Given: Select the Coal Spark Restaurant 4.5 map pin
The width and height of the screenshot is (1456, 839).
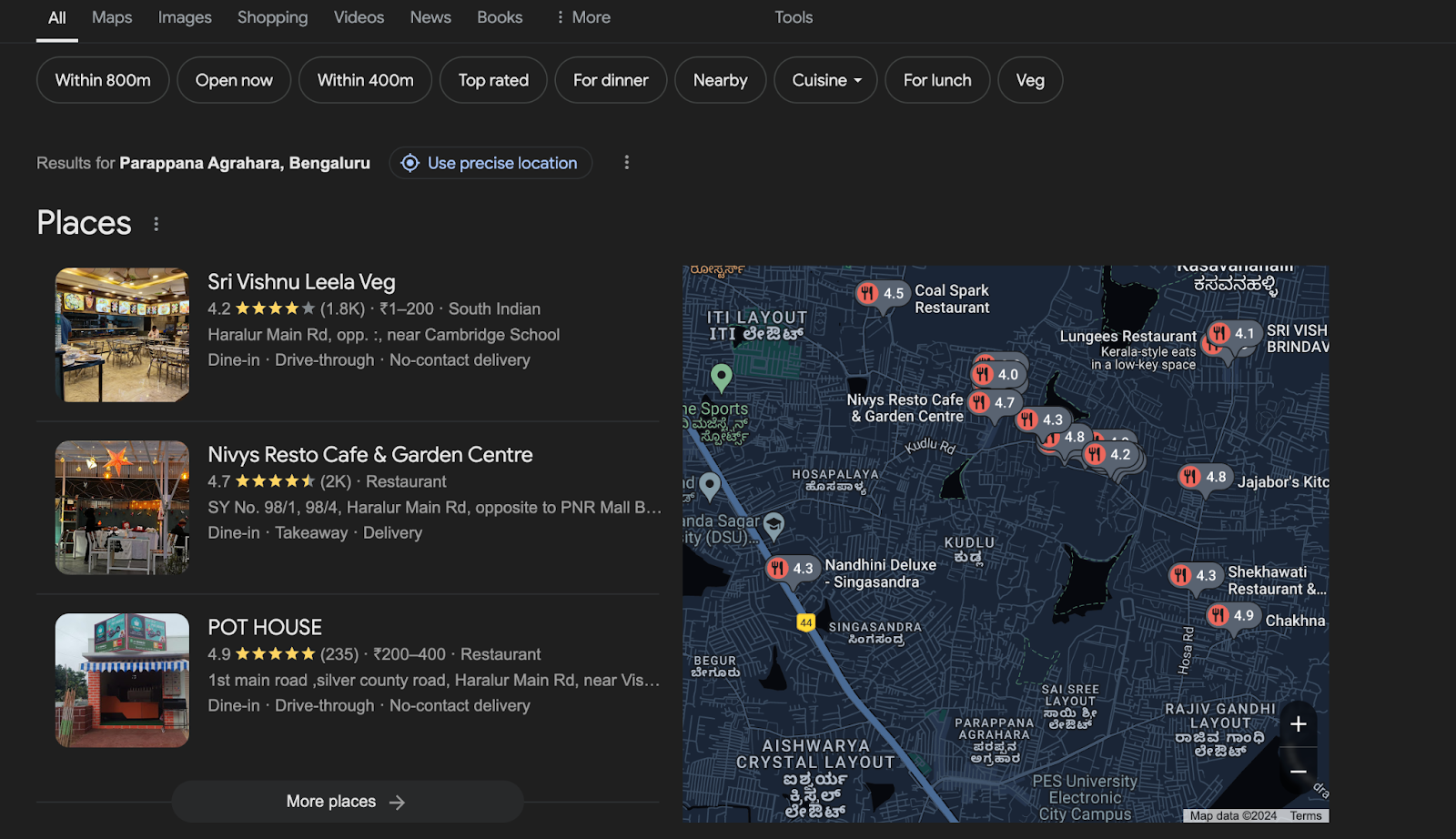Looking at the screenshot, I should pos(881,294).
